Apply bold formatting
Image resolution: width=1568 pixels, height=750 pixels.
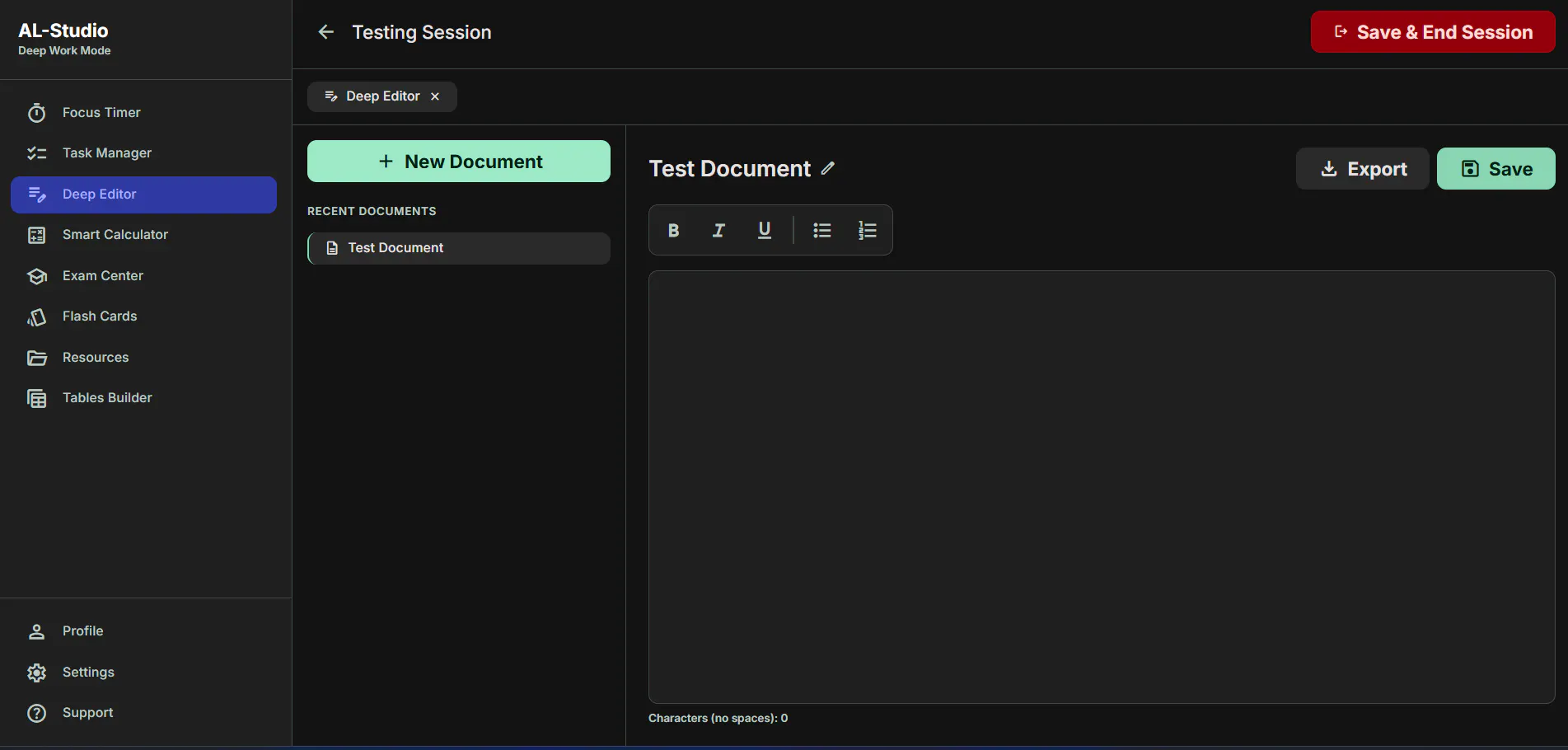(x=673, y=231)
